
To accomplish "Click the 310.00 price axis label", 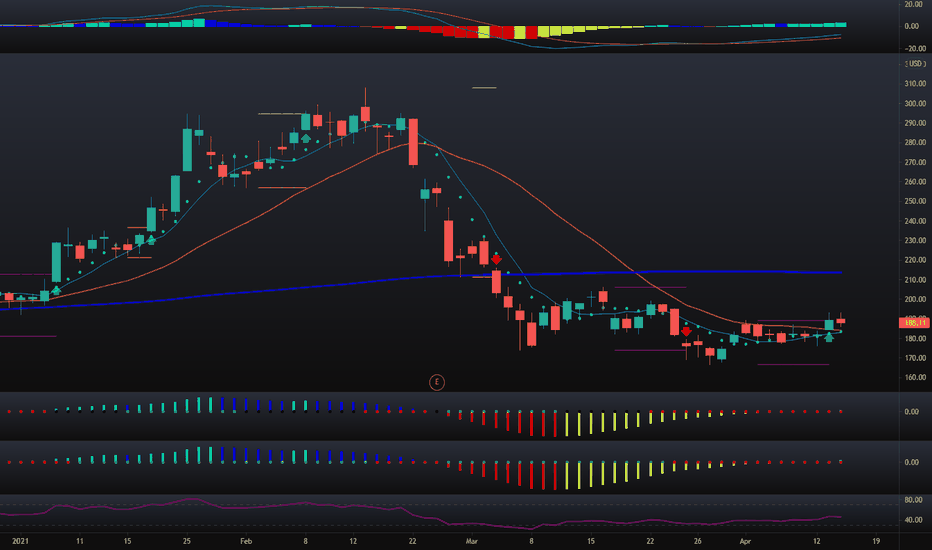I will point(915,84).
